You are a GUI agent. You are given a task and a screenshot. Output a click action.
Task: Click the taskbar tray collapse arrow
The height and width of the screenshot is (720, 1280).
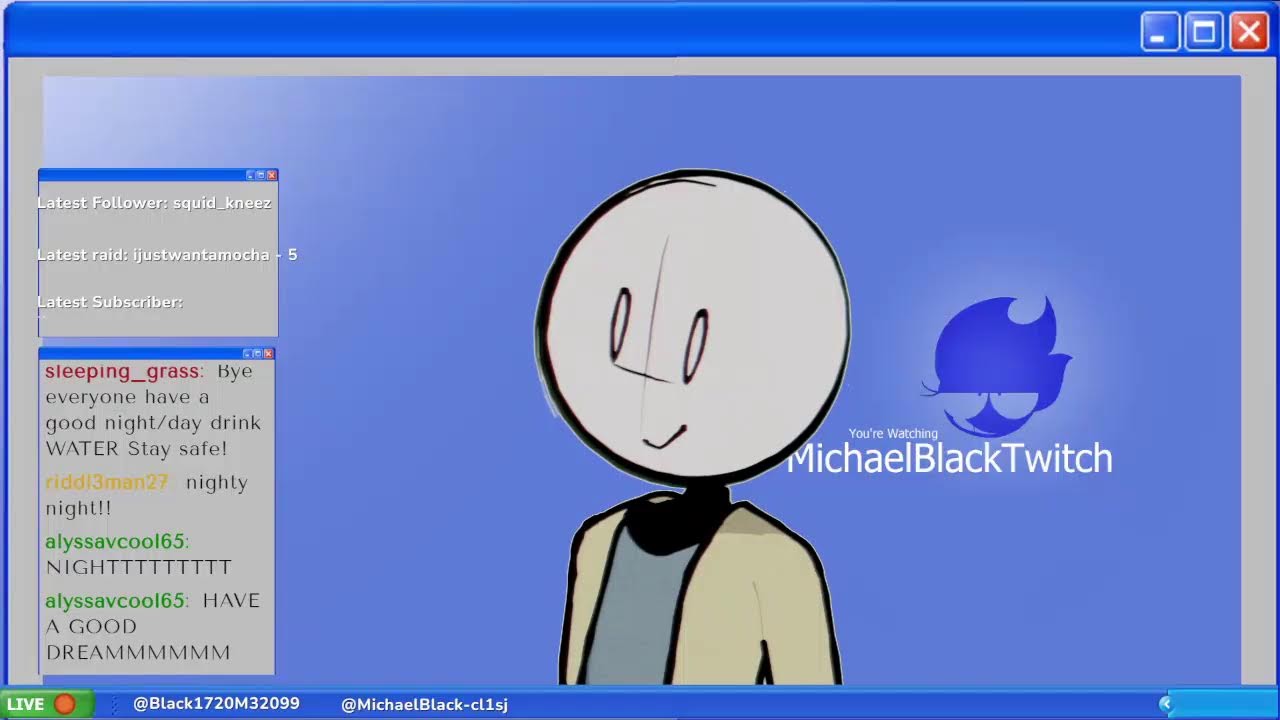(1165, 704)
